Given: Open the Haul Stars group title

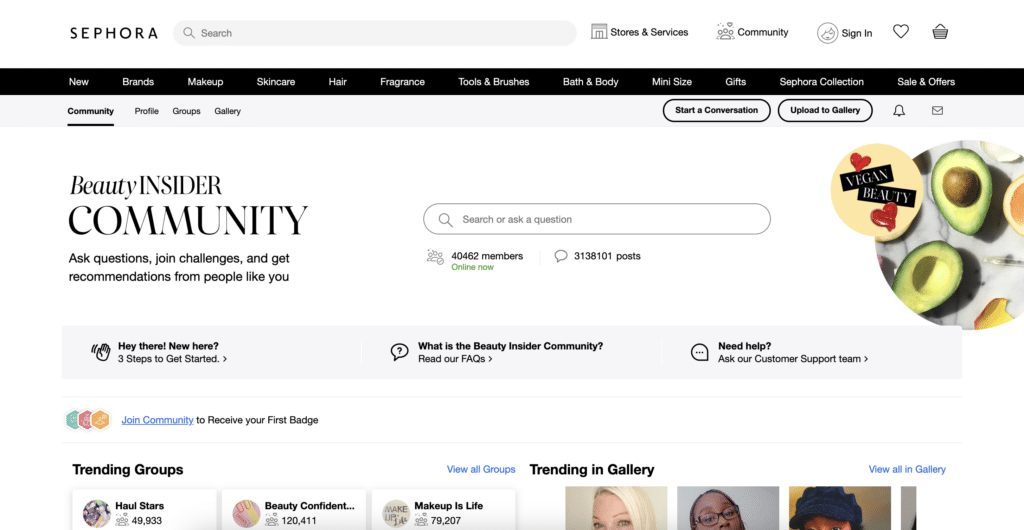Looking at the screenshot, I should (140, 506).
